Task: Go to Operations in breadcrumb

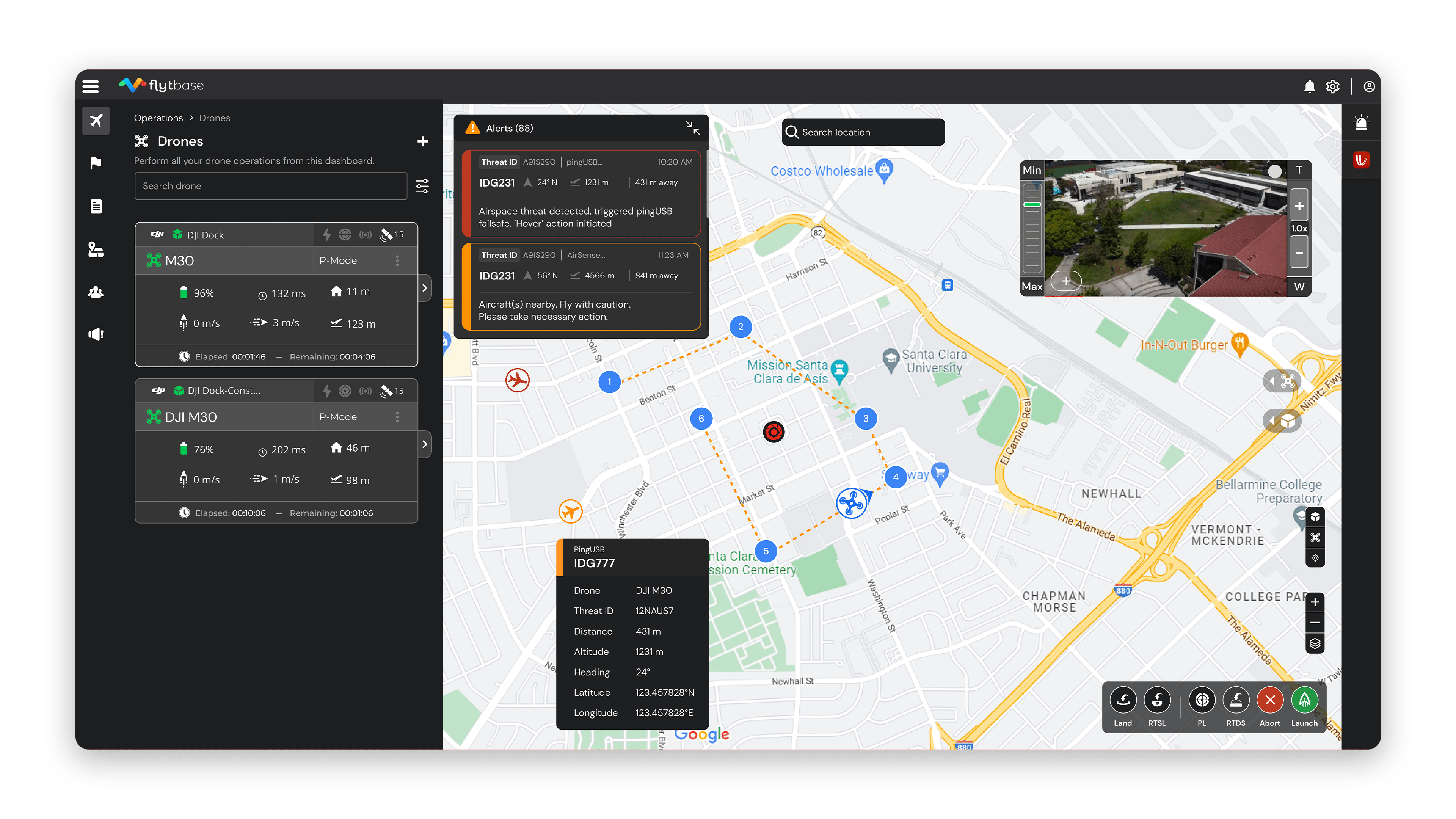Action: (158, 118)
